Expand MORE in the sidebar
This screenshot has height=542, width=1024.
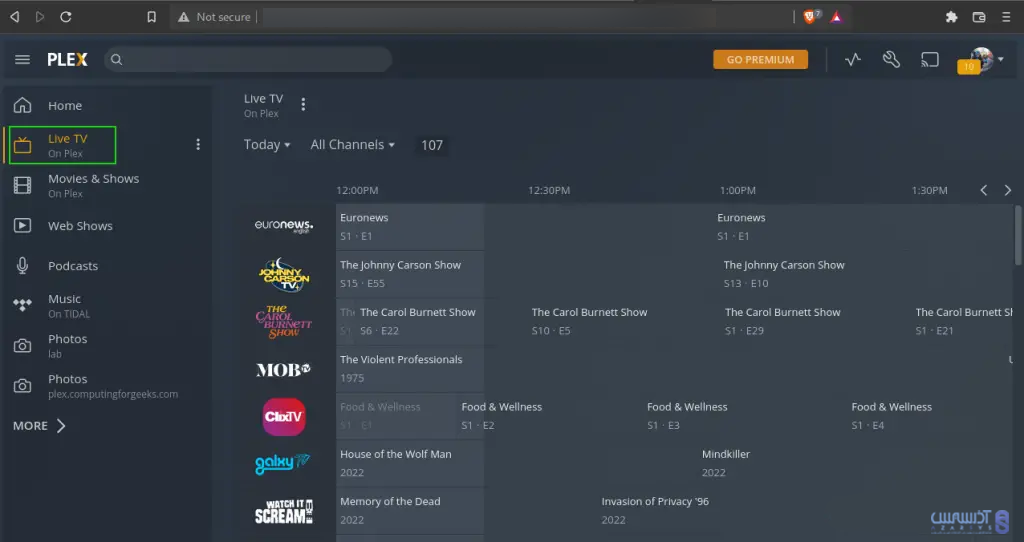click(x=39, y=426)
